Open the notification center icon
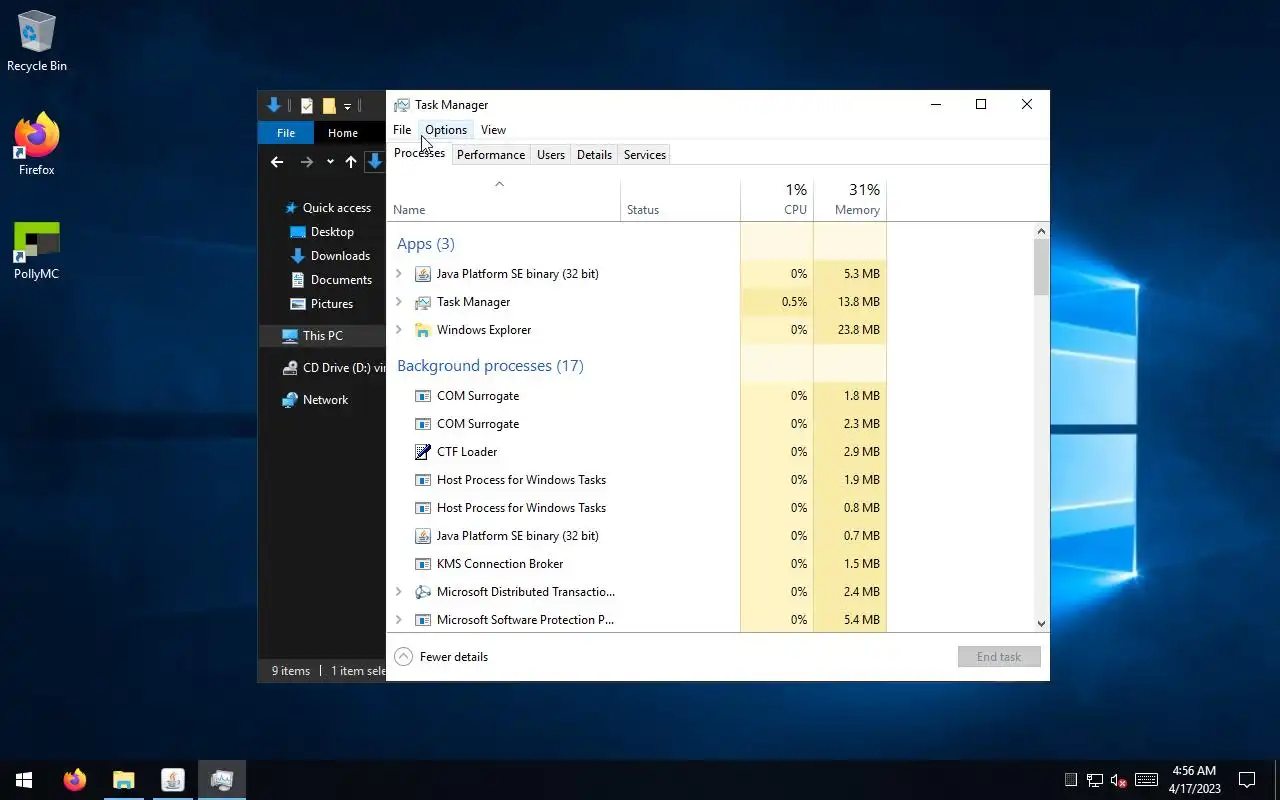This screenshot has width=1280, height=800. pos(1247,780)
